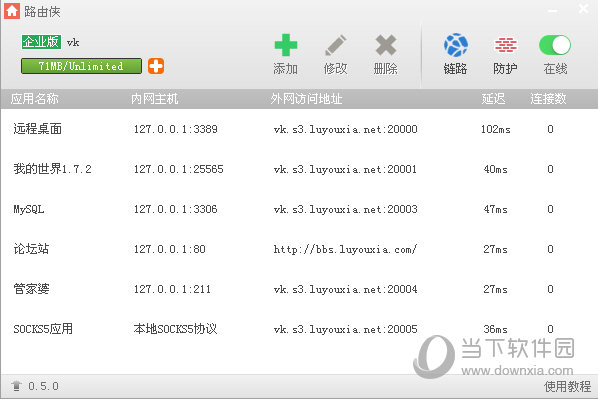Sort by the 延迟 column header
Image resolution: width=598 pixels, height=400 pixels.
493,99
